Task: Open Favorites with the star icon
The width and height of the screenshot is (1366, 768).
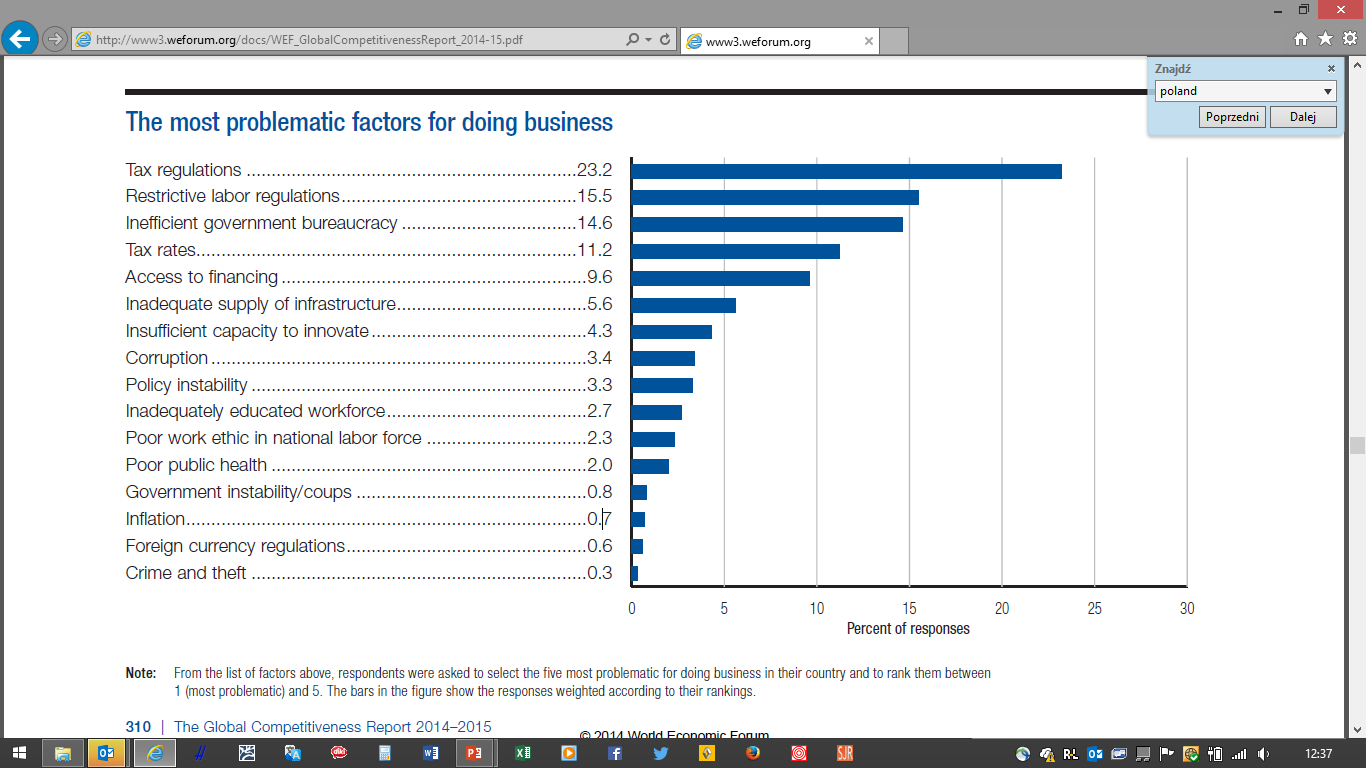Action: tap(1325, 39)
